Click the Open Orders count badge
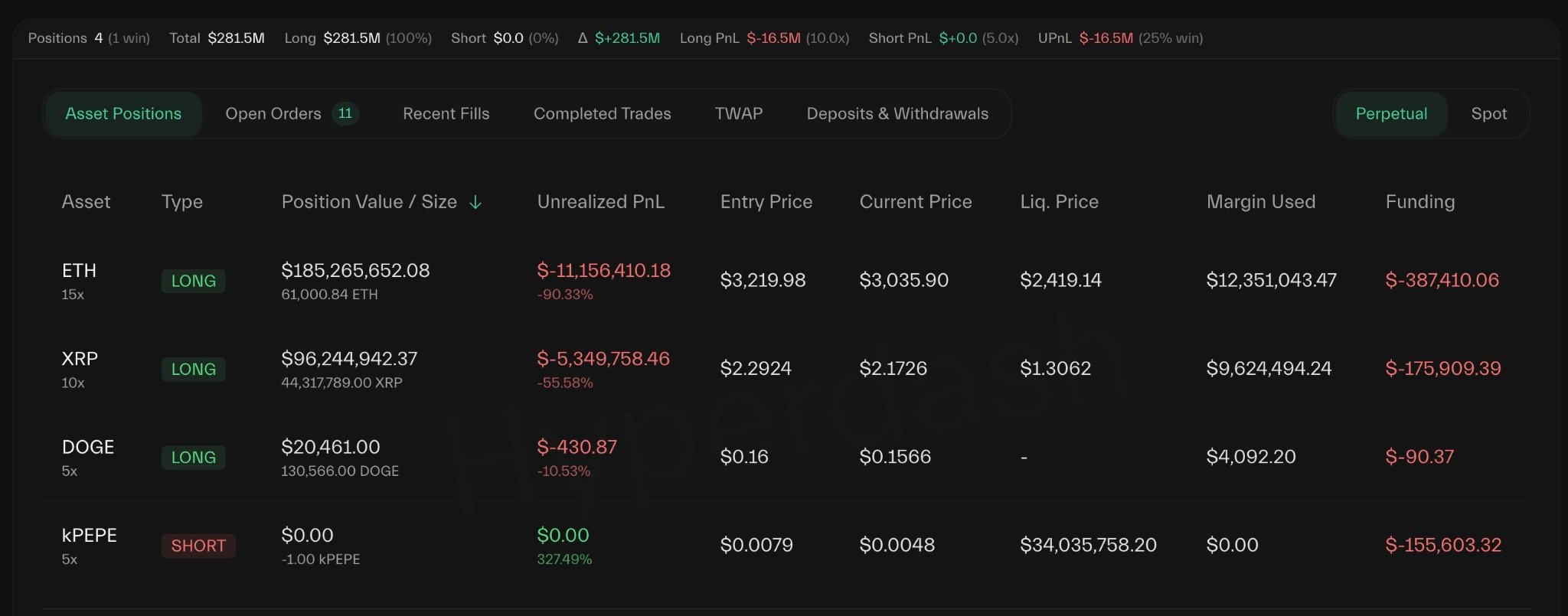The width and height of the screenshot is (1568, 616). pyautogui.click(x=345, y=113)
